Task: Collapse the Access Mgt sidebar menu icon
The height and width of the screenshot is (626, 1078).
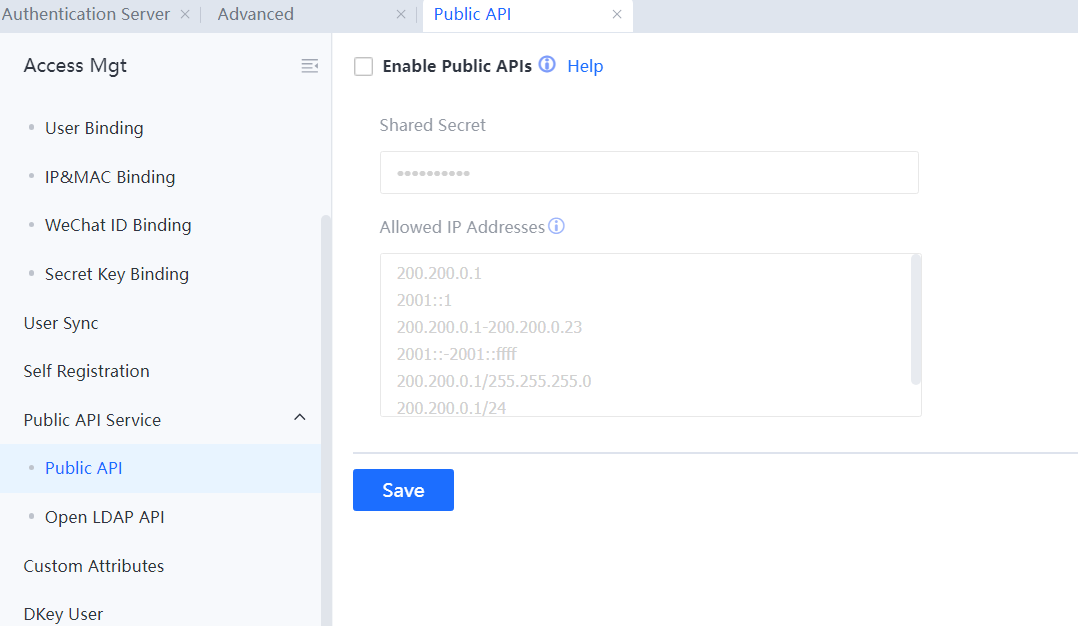Action: pyautogui.click(x=310, y=66)
